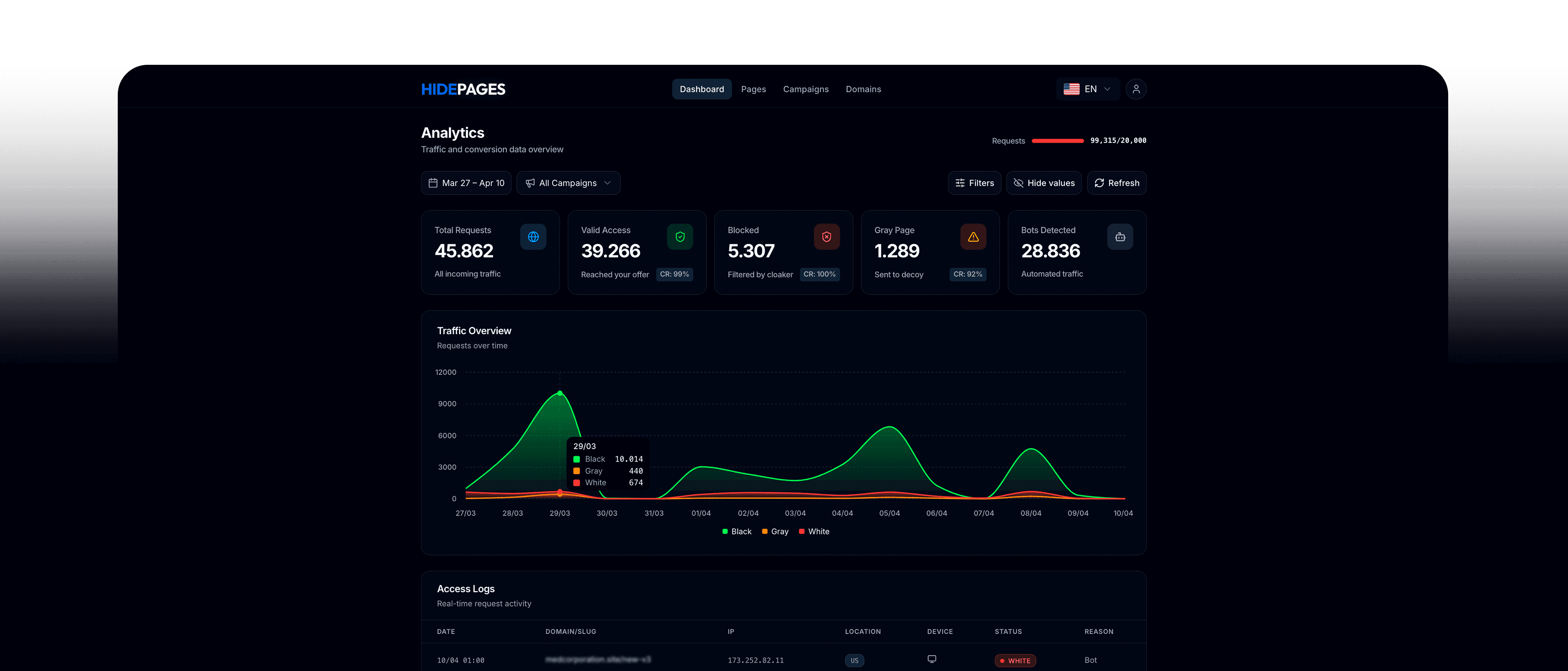1568x671 pixels.
Task: Click the green shield icon on Valid Access
Action: click(680, 237)
